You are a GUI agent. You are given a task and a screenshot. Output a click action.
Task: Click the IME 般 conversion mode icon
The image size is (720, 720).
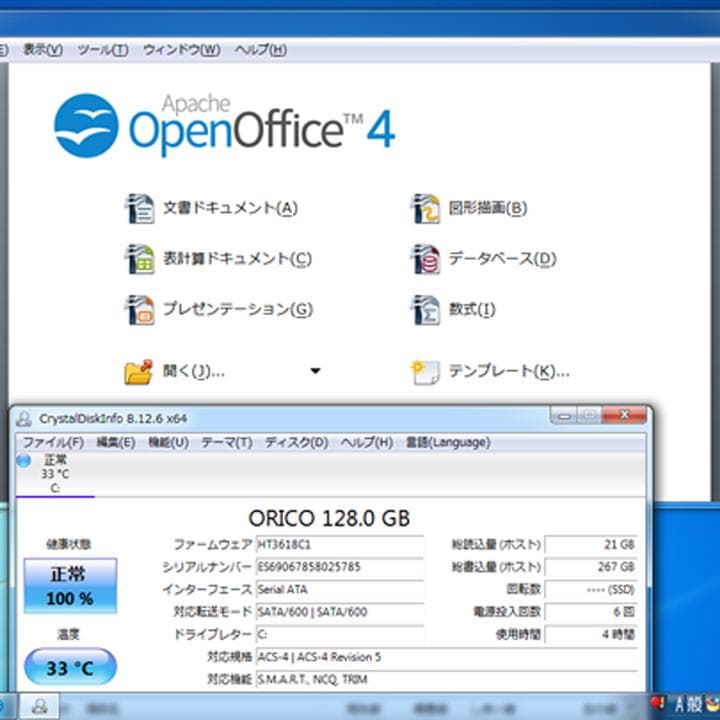click(694, 704)
